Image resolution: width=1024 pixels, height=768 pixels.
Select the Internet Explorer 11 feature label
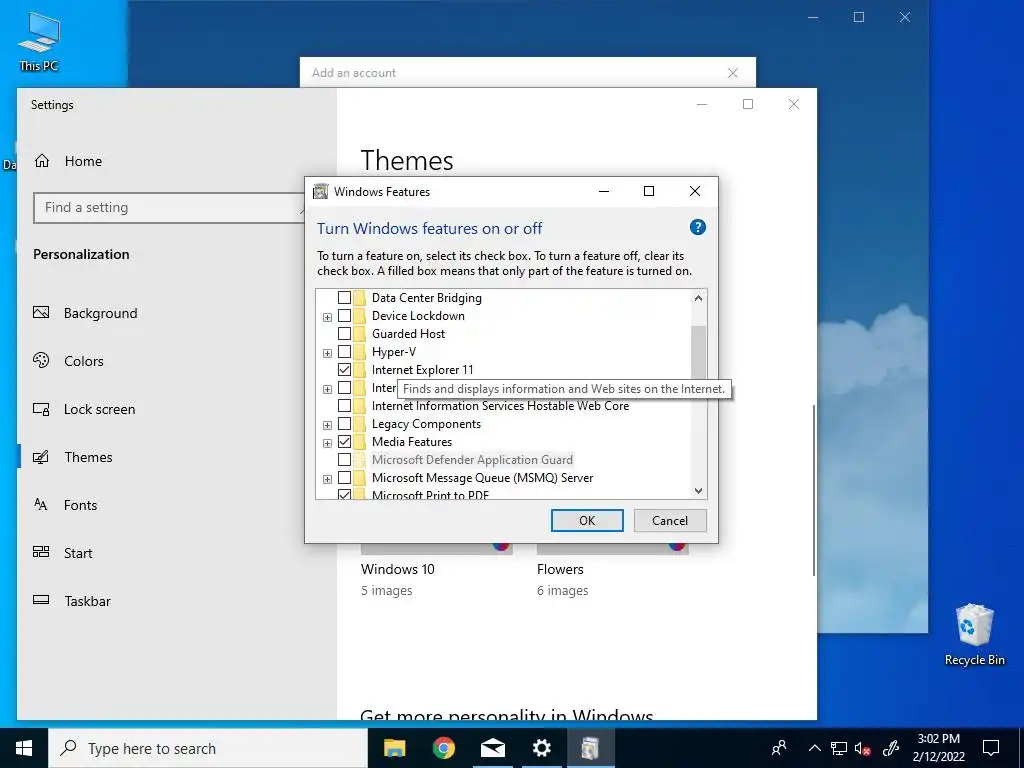tap(423, 370)
